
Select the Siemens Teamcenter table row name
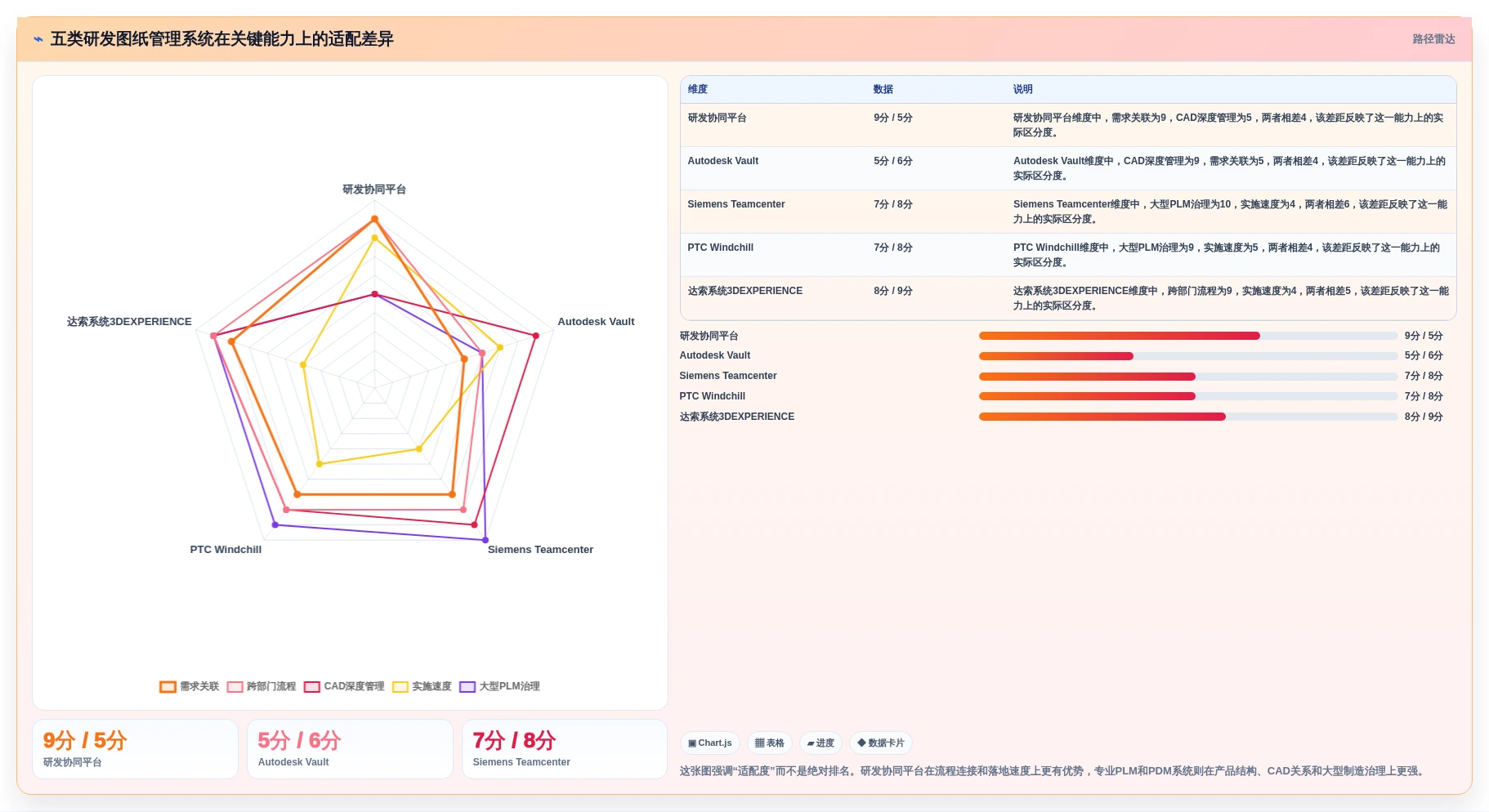[736, 205]
